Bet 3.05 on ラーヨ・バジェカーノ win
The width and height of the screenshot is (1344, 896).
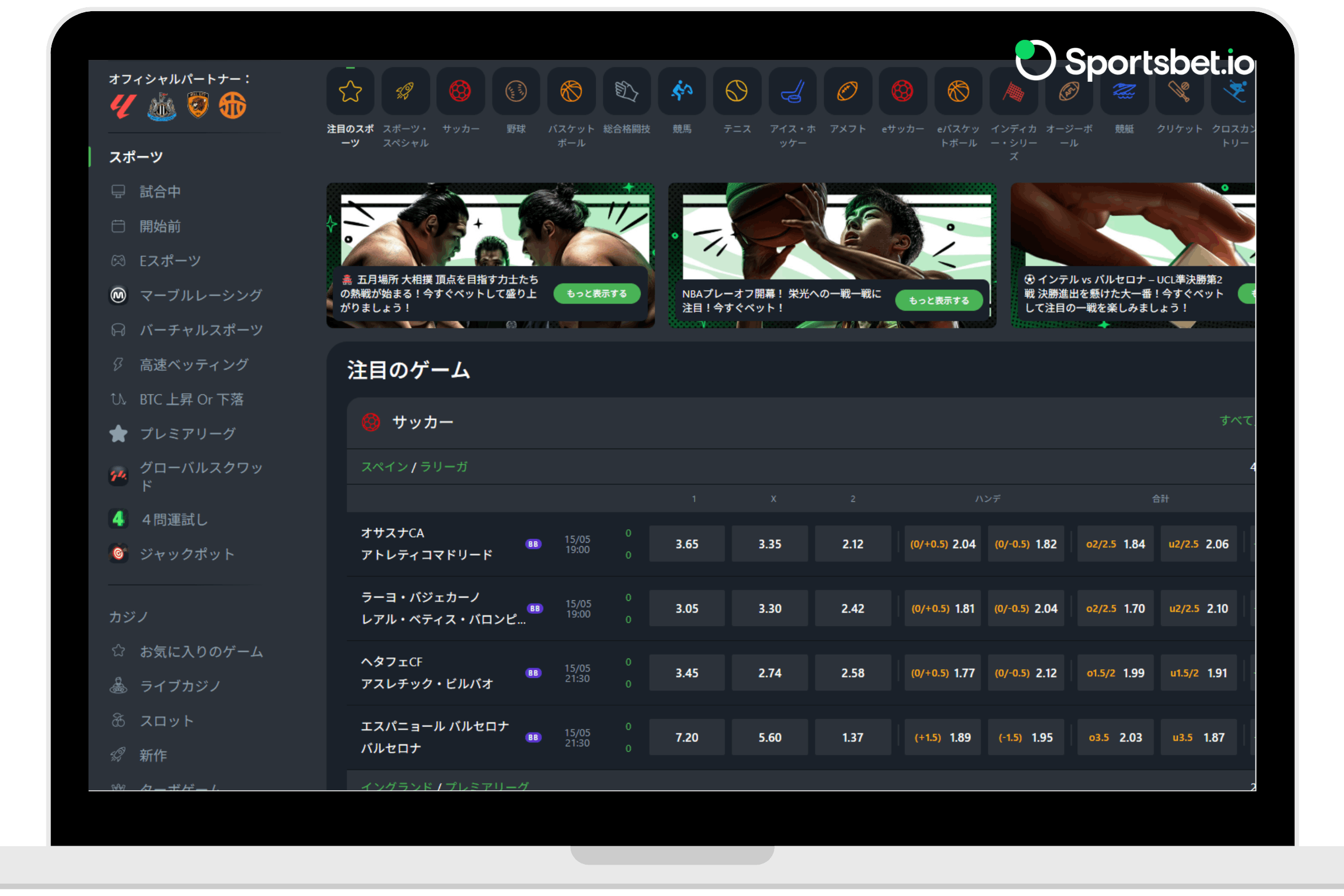tap(687, 609)
